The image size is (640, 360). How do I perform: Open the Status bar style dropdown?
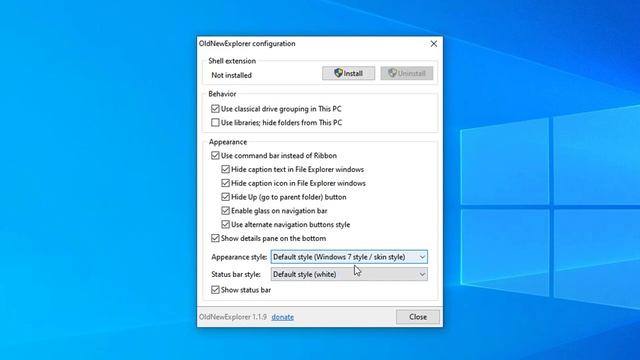click(x=349, y=274)
